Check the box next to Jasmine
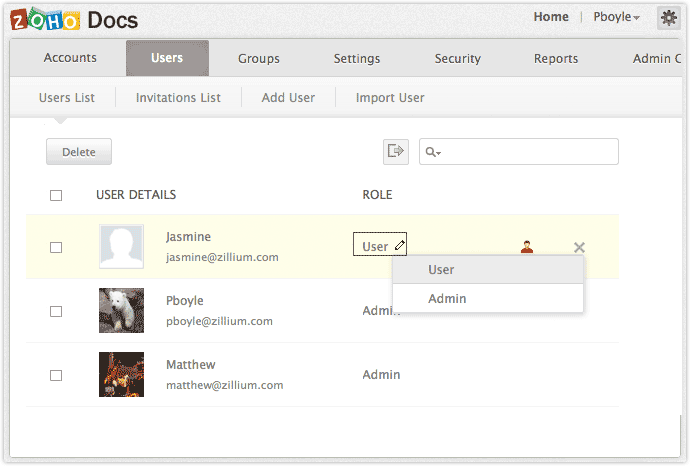This screenshot has height=467, width=691. click(x=56, y=247)
